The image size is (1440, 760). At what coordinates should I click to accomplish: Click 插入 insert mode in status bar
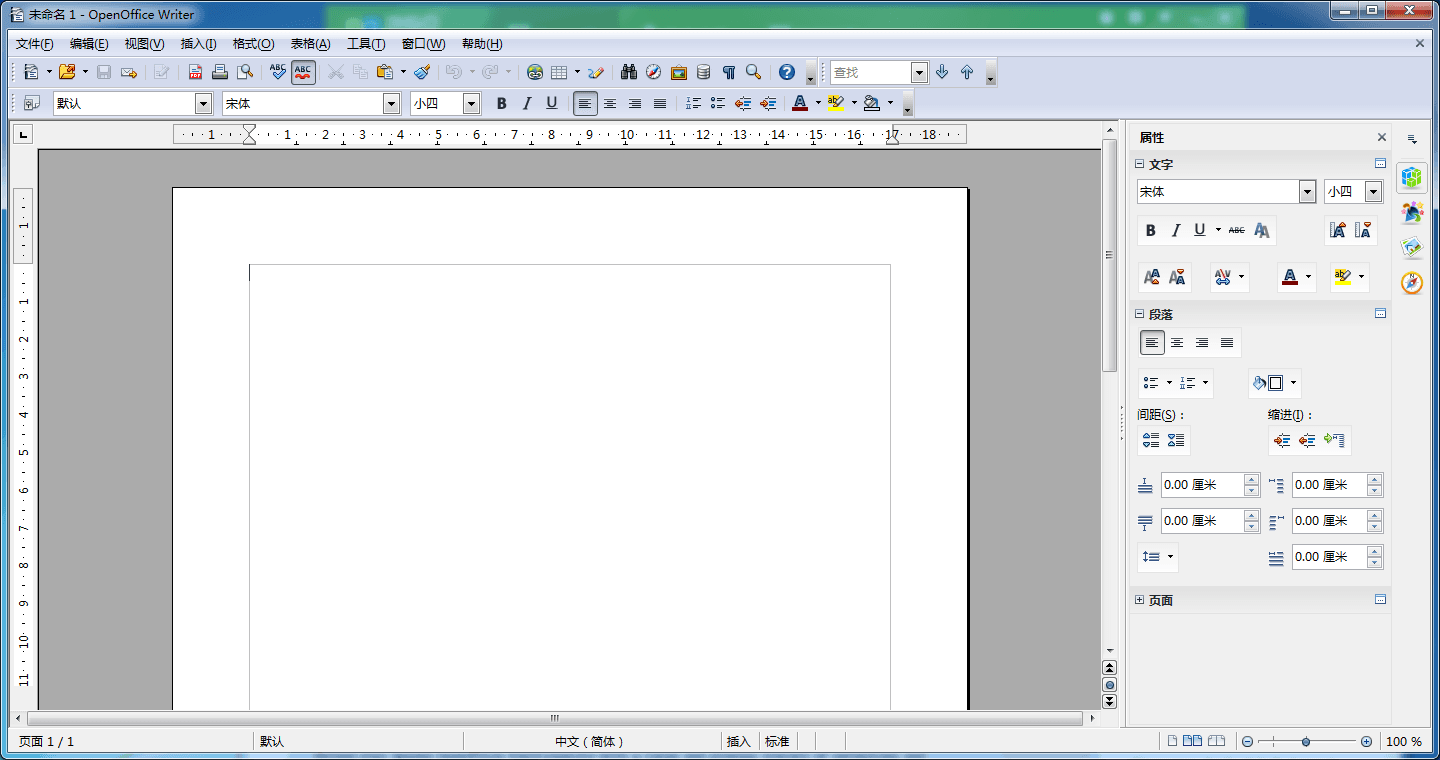pyautogui.click(x=739, y=742)
